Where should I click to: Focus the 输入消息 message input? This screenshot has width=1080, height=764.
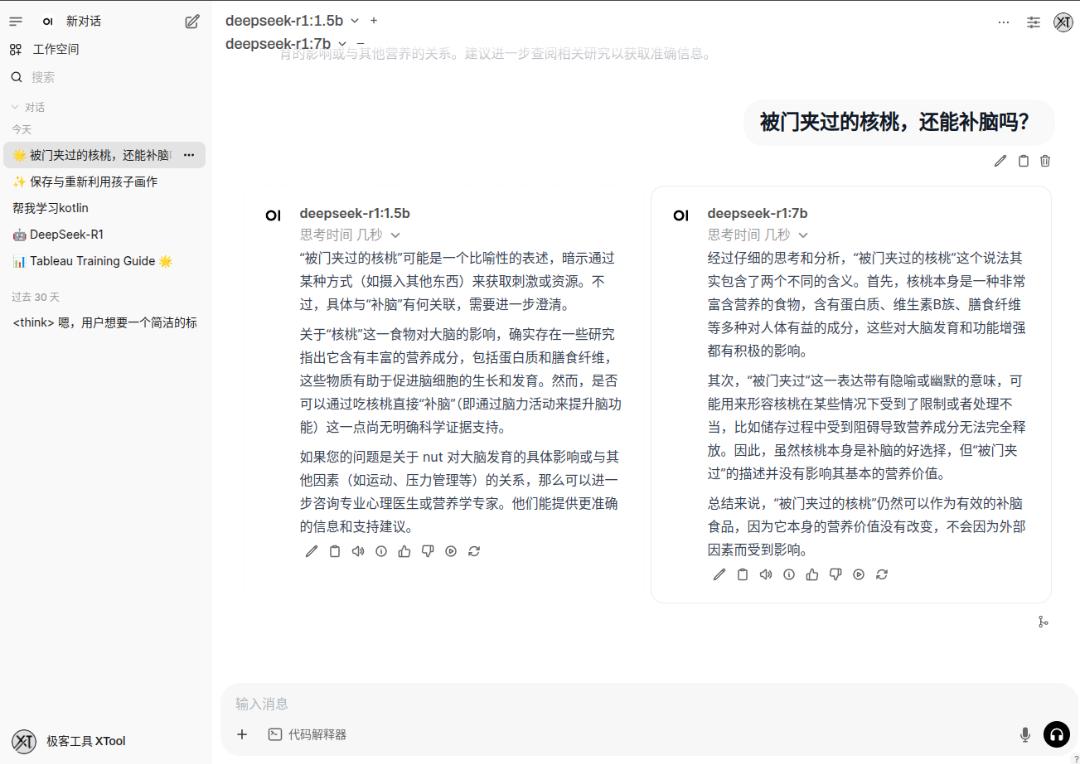click(647, 703)
